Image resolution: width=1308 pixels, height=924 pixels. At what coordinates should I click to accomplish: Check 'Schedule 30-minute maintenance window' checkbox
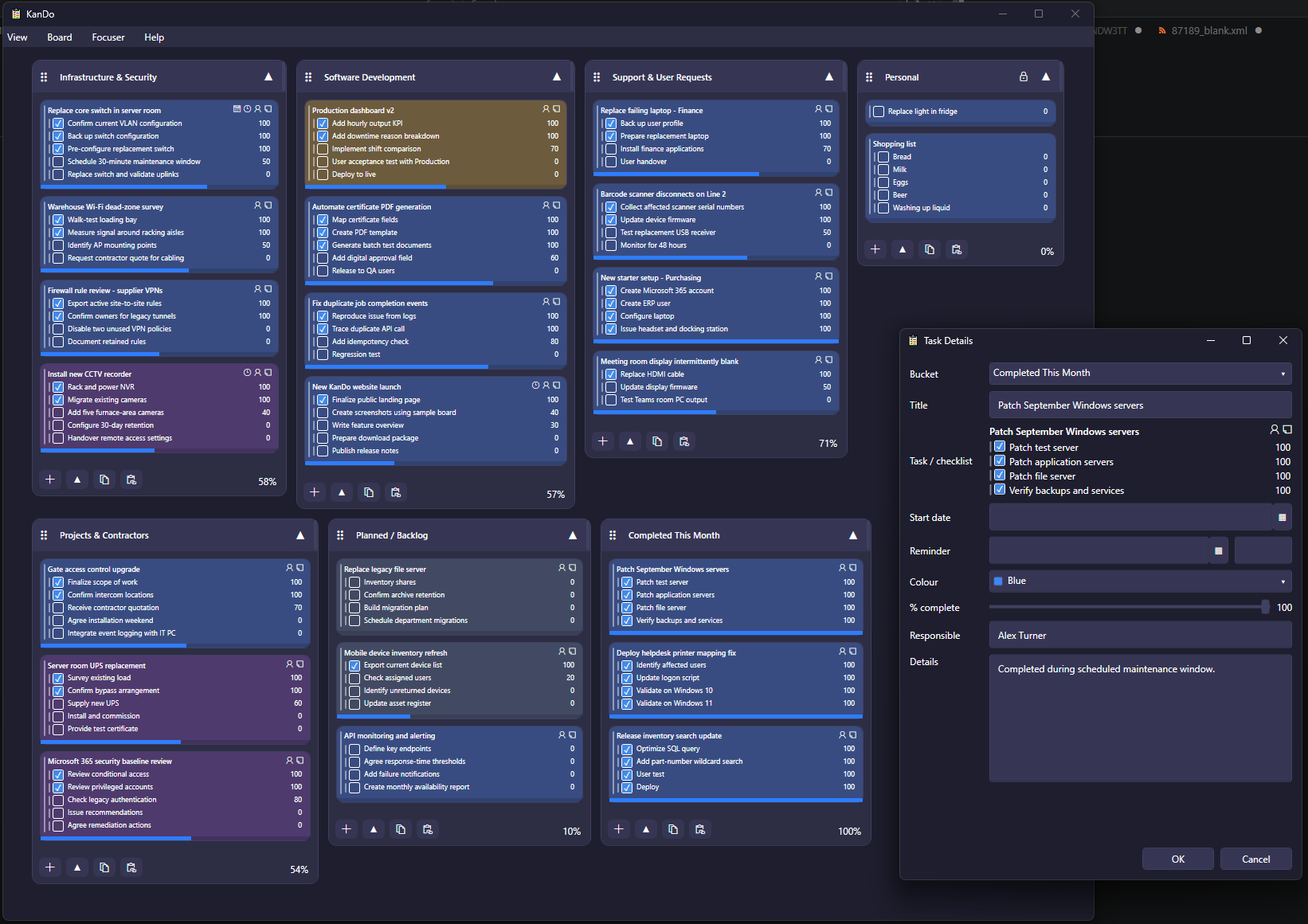[58, 162]
